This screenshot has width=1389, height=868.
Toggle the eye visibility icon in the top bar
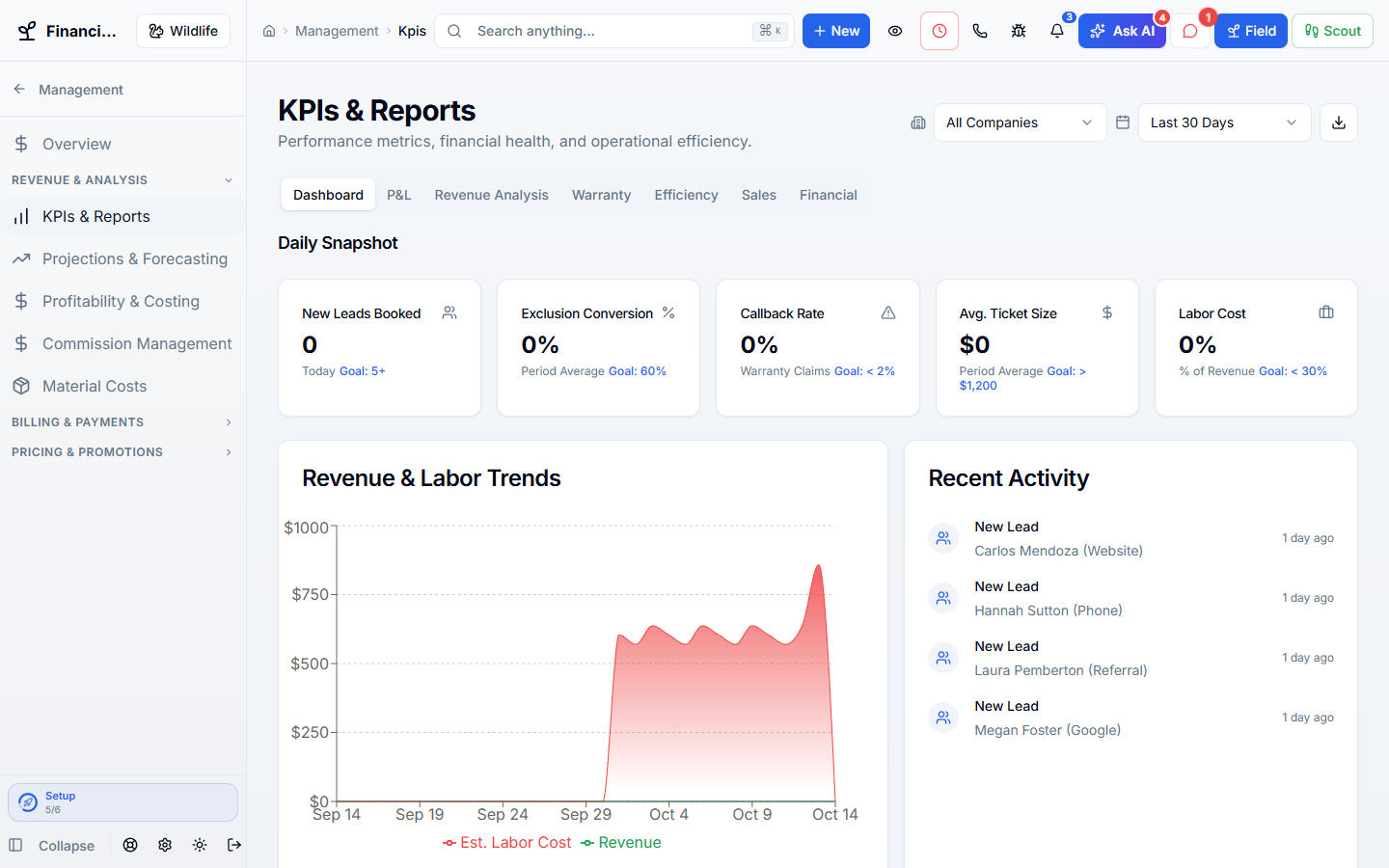click(x=895, y=31)
